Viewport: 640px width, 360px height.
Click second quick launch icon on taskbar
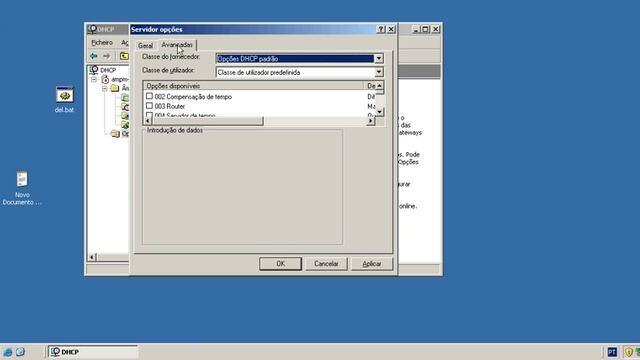point(20,352)
